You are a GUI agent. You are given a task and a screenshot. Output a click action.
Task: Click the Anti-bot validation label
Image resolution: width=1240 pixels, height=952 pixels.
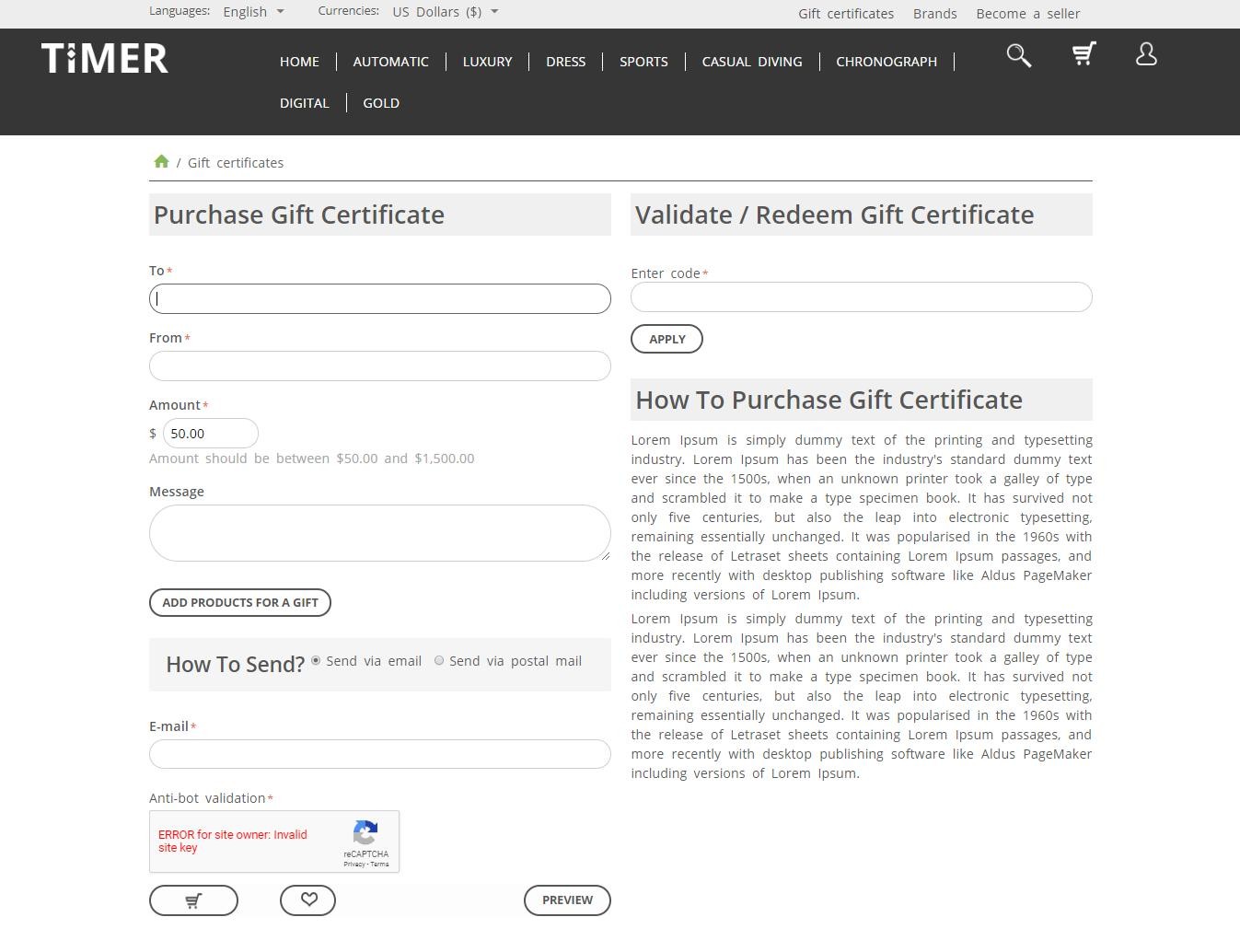click(x=207, y=798)
